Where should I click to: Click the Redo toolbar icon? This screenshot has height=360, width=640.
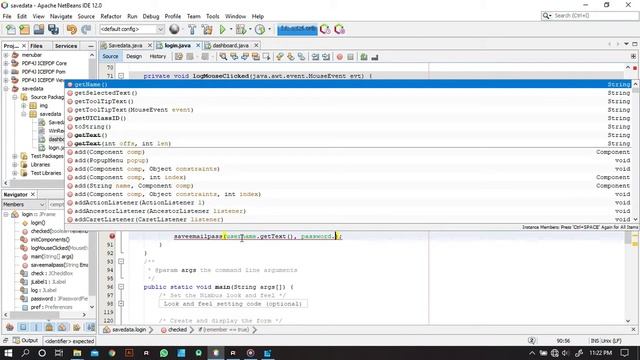(x=86, y=29)
